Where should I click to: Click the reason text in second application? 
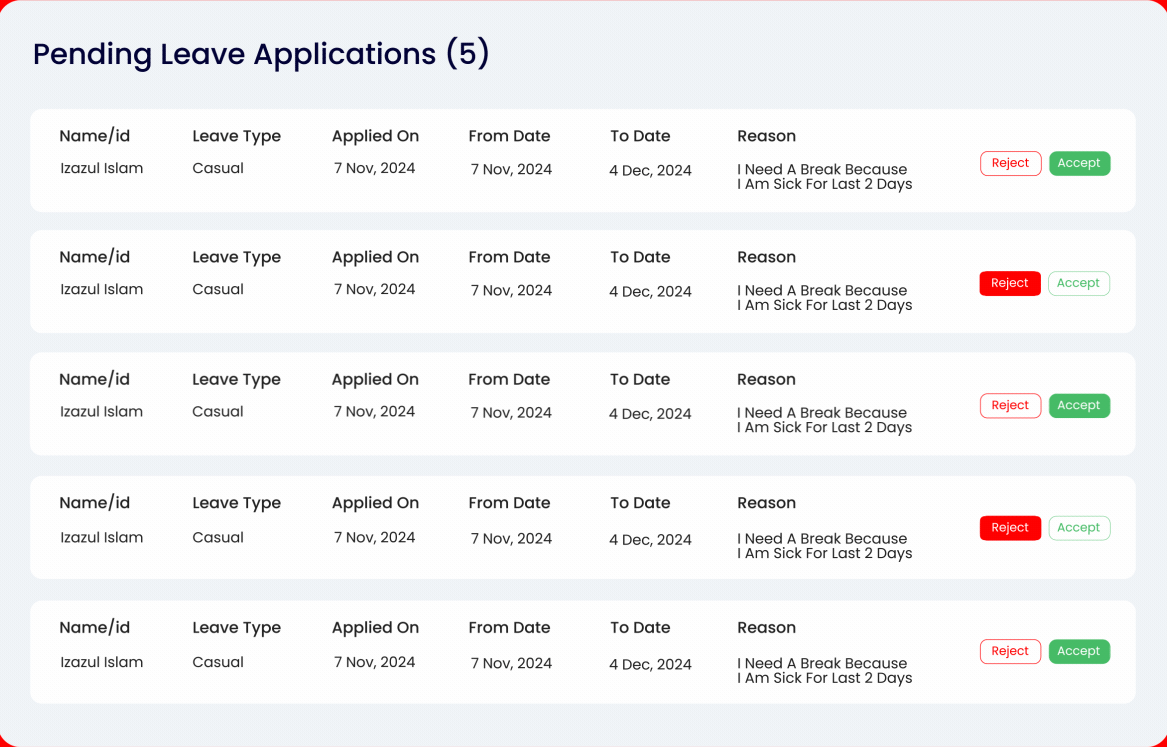coord(825,298)
